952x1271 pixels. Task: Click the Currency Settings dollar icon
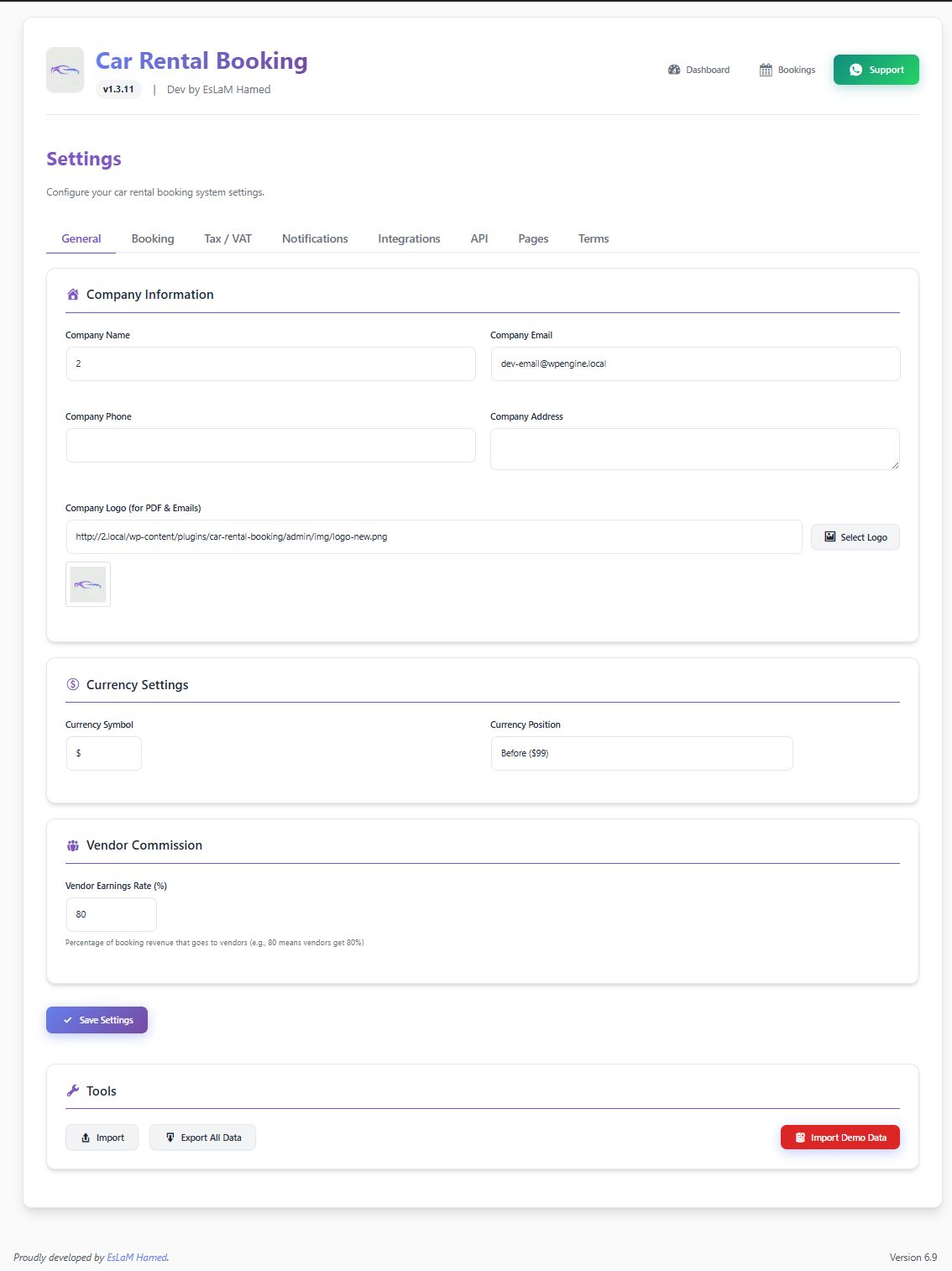73,685
